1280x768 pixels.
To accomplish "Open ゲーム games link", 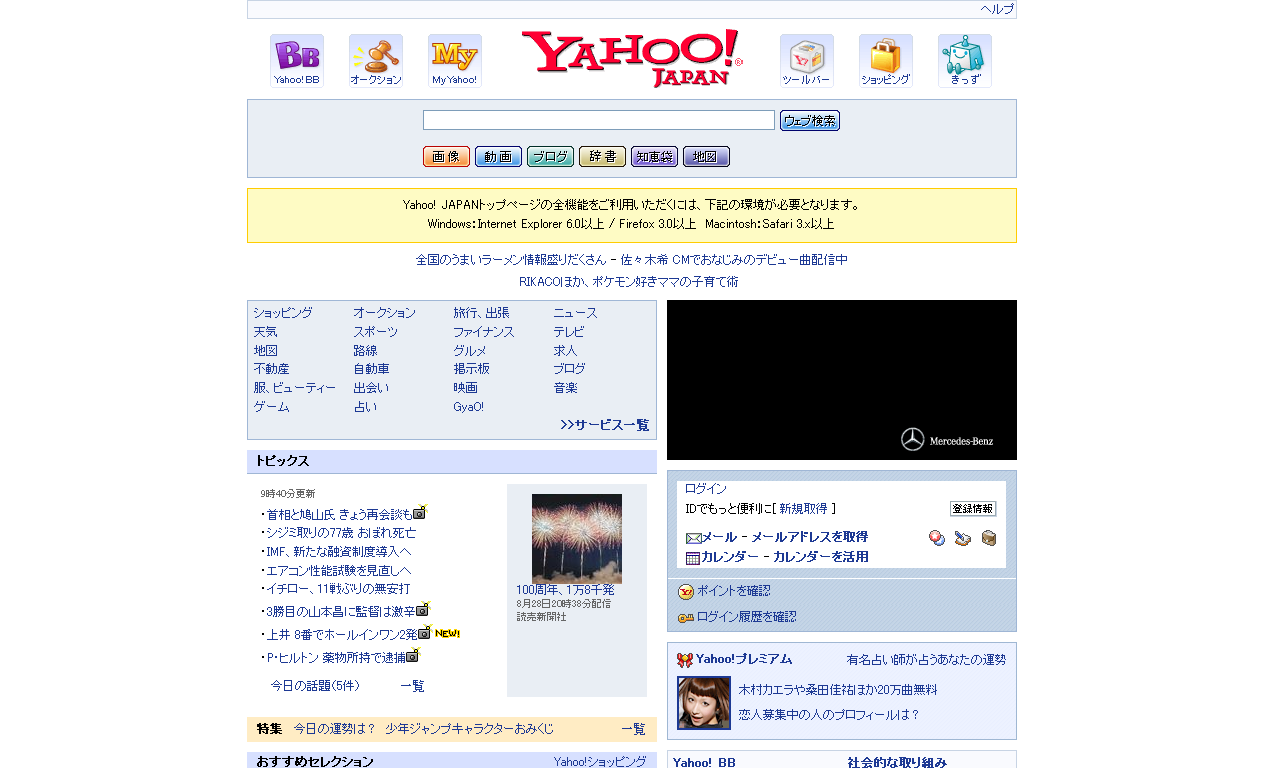I will 271,407.
